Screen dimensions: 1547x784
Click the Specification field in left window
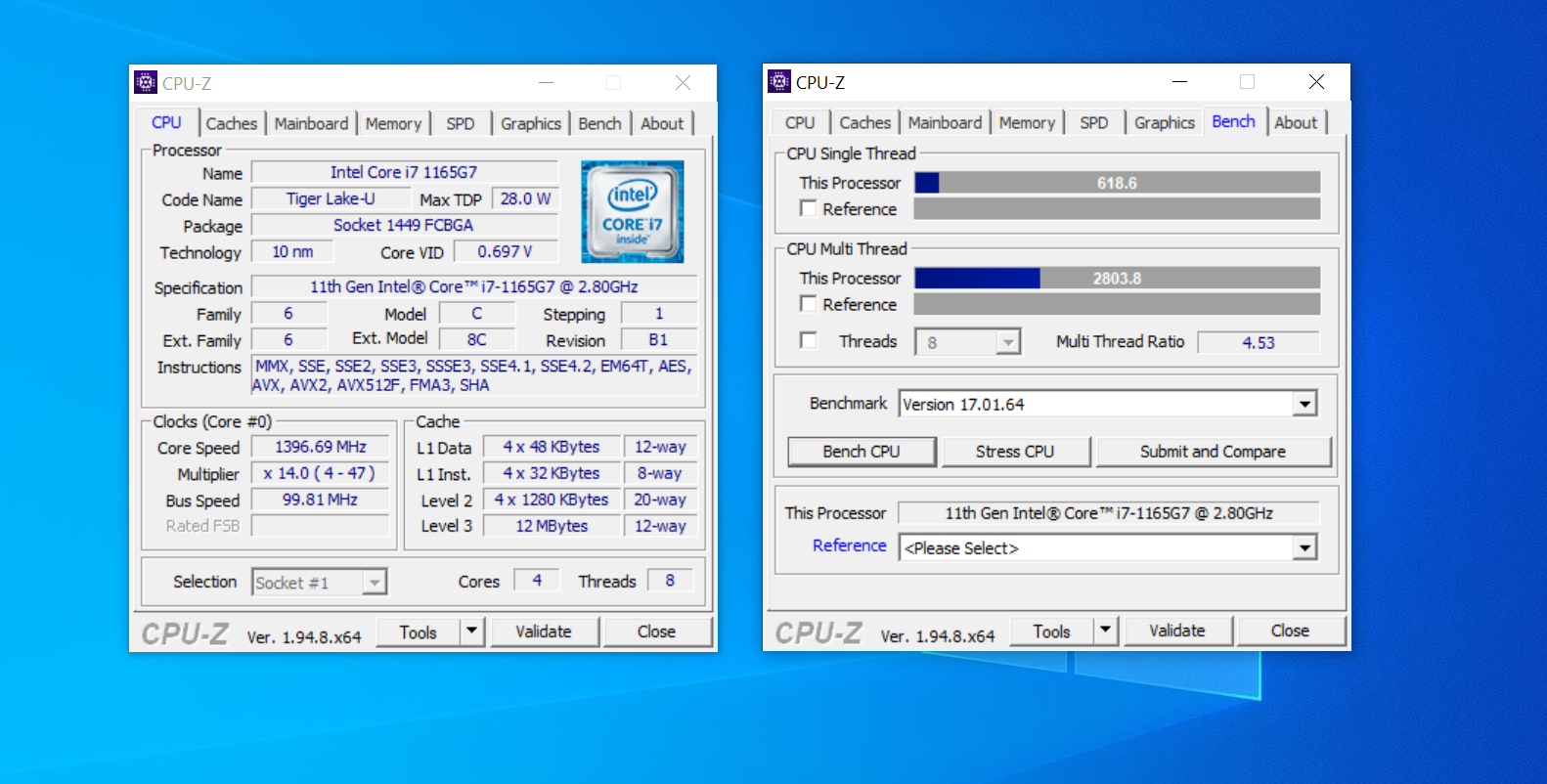pos(474,286)
